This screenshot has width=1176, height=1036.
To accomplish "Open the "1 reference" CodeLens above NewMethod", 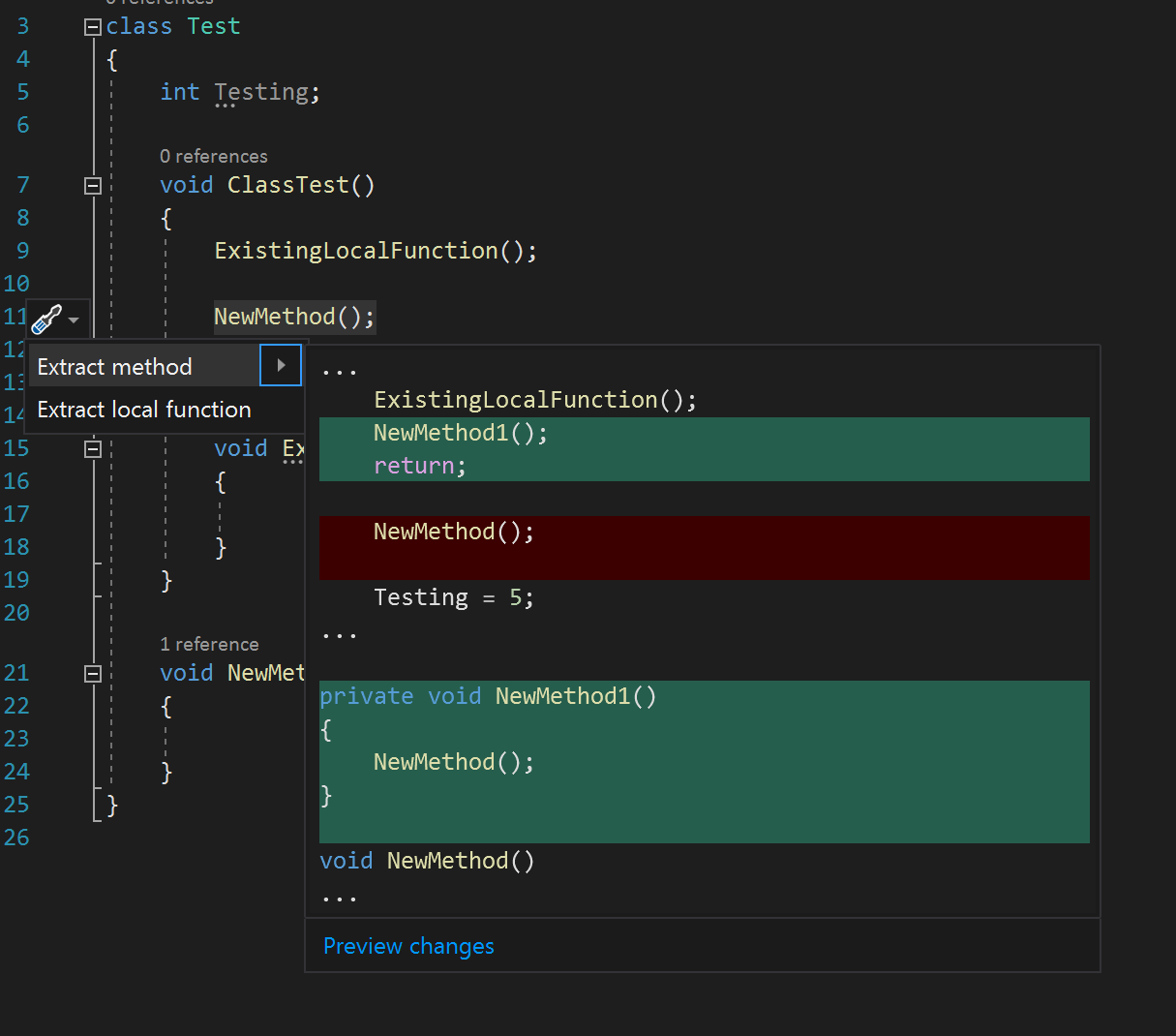I will pos(209,644).
